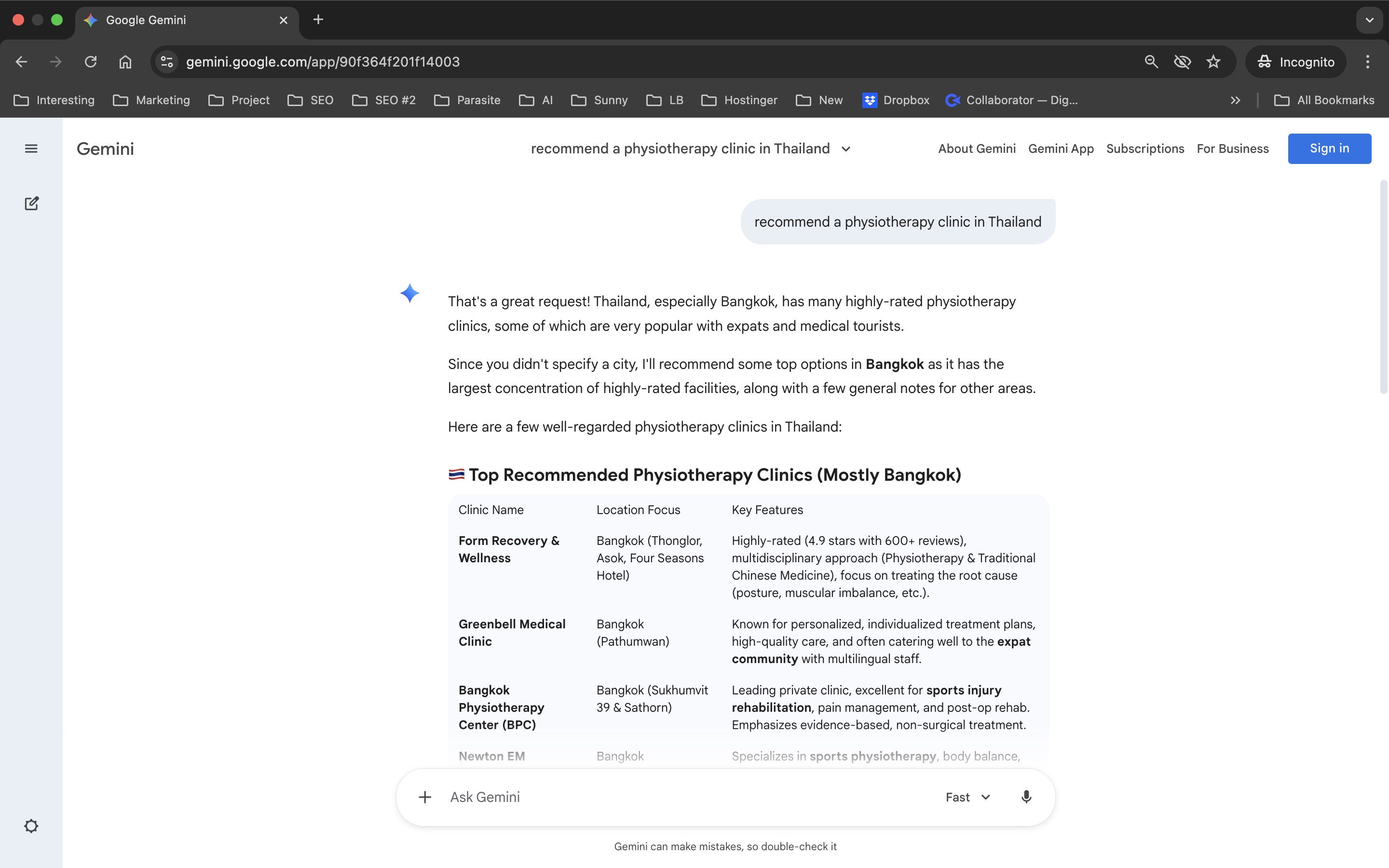The width and height of the screenshot is (1389, 868).
Task: Click the Gemini sparkle response icon
Action: tap(409, 293)
